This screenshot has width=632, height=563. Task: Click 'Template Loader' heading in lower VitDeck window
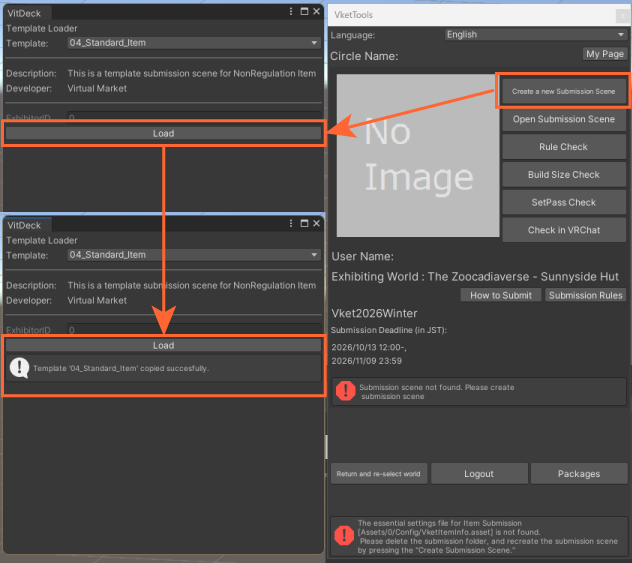point(42,241)
